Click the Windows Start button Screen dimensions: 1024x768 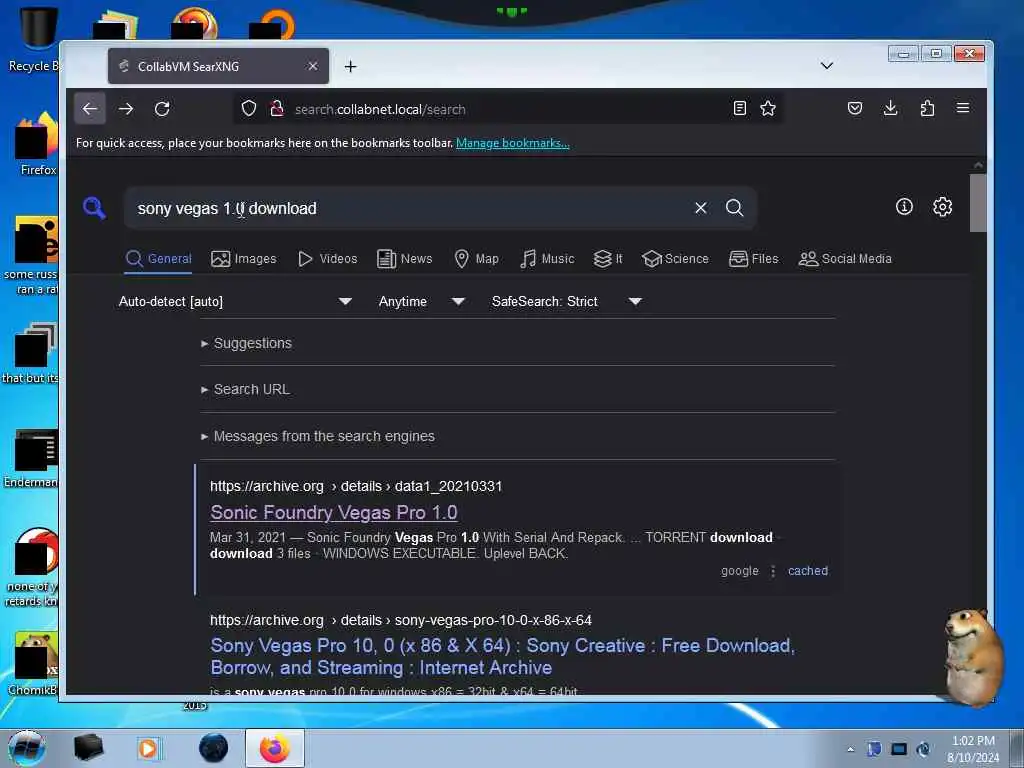[27, 748]
